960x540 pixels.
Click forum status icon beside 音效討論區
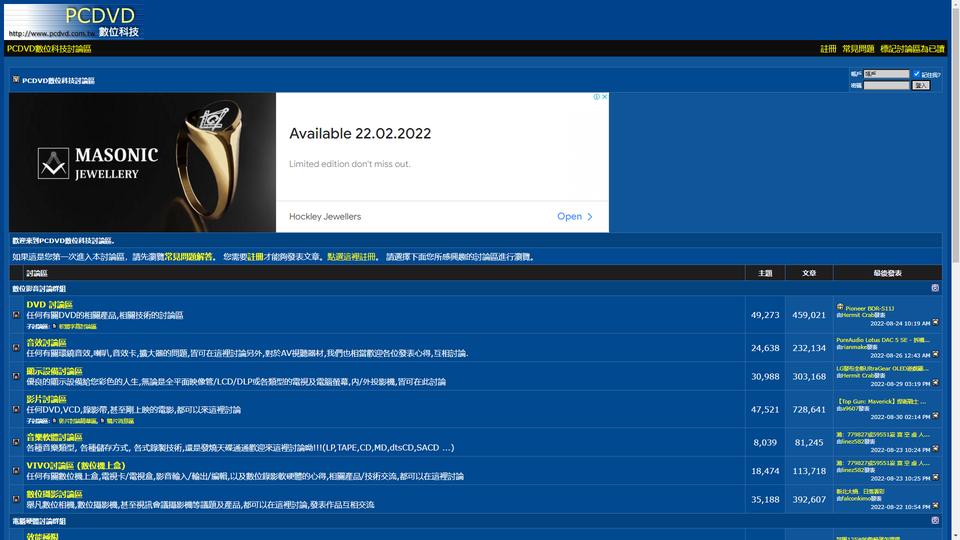tap(16, 347)
